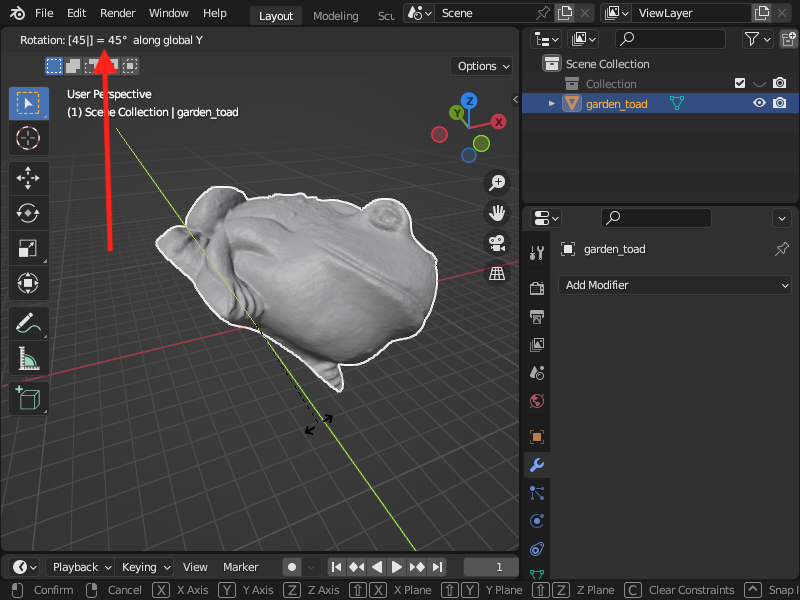
Task: Open Output properties tab
Action: [537, 317]
